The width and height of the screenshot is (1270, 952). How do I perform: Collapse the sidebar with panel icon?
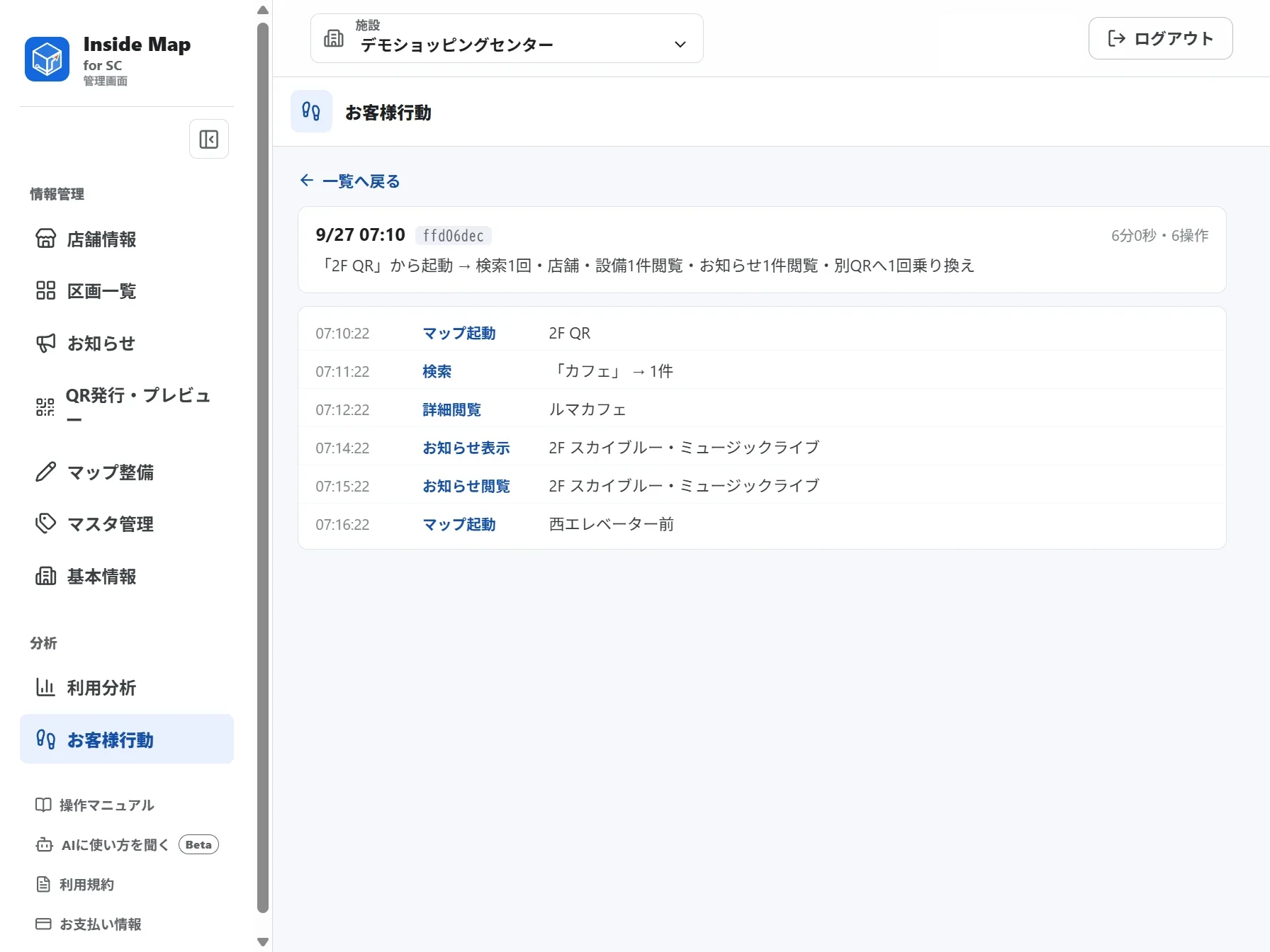pyautogui.click(x=209, y=139)
